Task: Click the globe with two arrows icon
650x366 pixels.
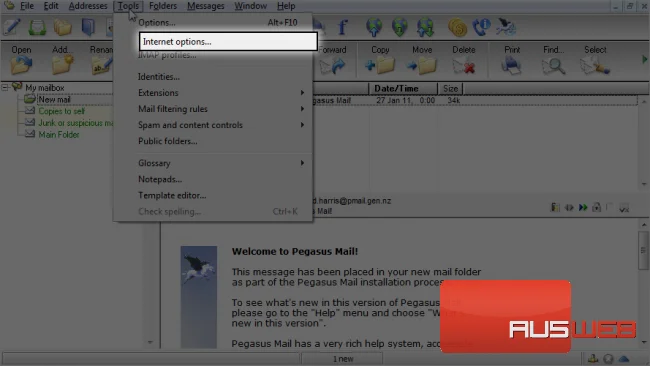Action: [426, 27]
